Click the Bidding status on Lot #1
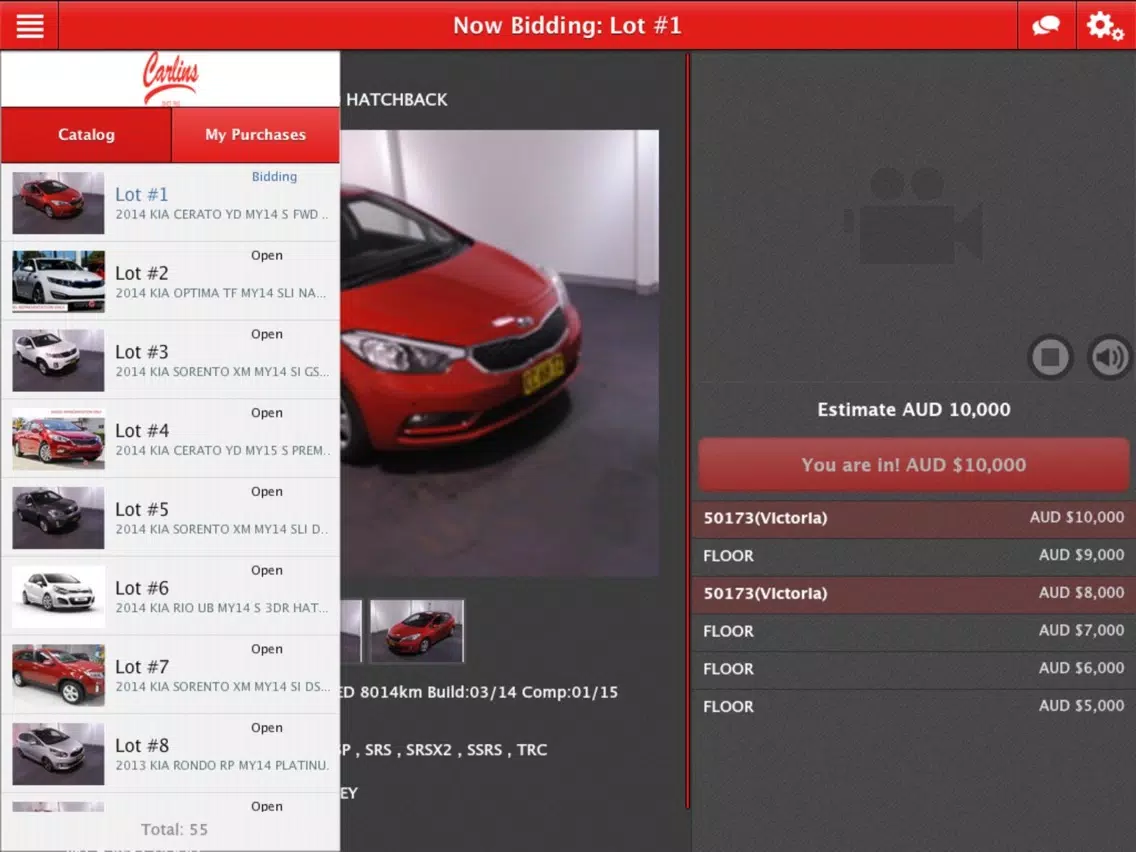Screen dimensions: 1136x852 [274, 177]
